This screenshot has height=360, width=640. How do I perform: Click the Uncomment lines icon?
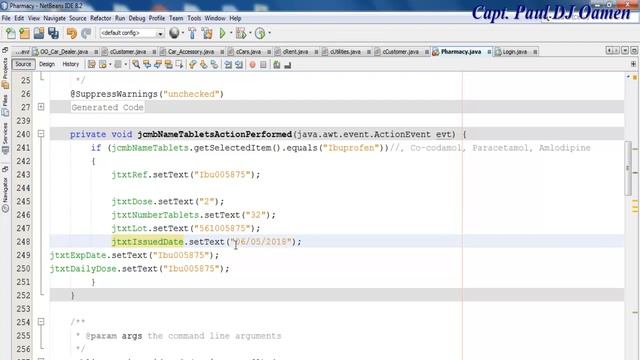coord(288,64)
